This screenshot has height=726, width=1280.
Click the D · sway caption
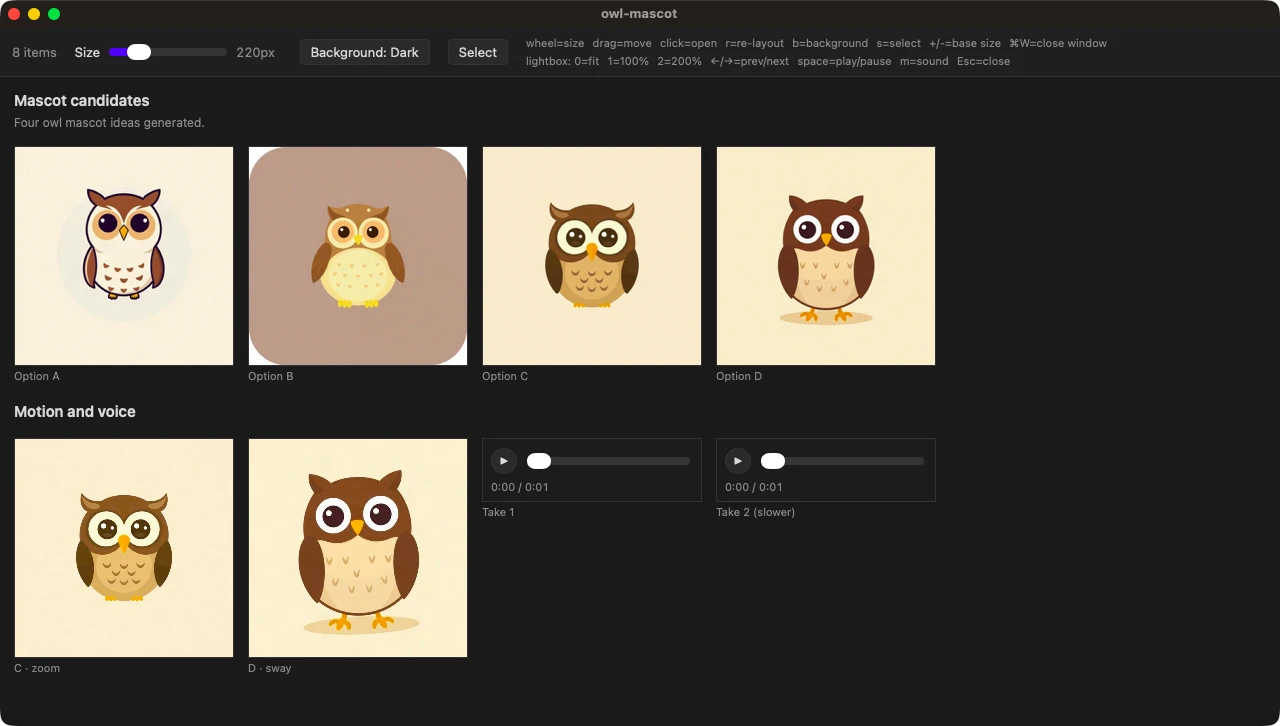pos(270,668)
